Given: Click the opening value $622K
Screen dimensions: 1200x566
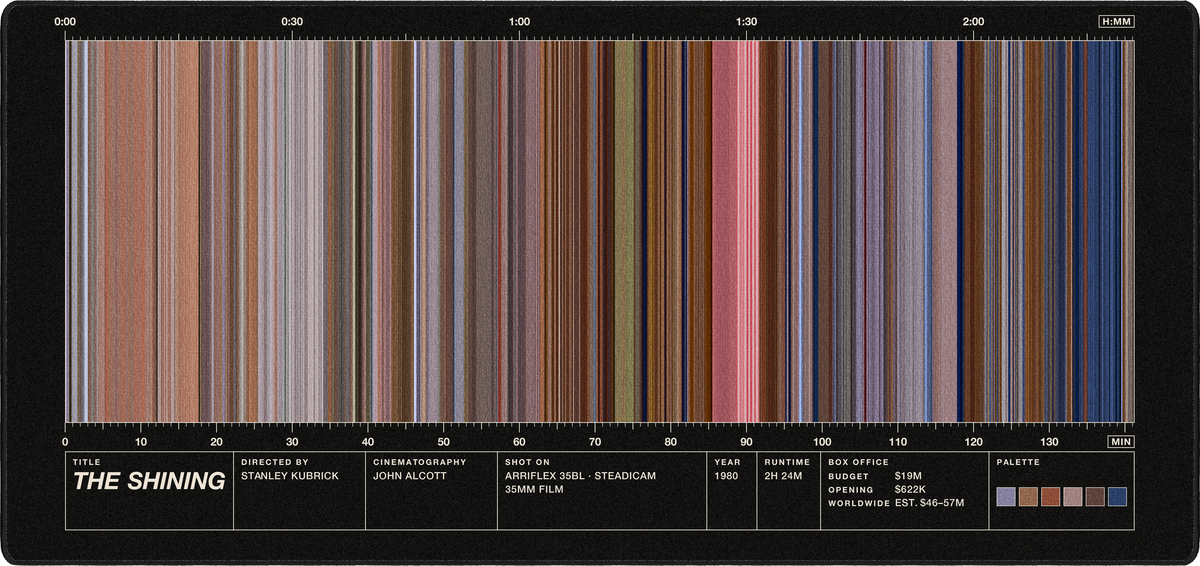Looking at the screenshot, I should click(x=911, y=489).
